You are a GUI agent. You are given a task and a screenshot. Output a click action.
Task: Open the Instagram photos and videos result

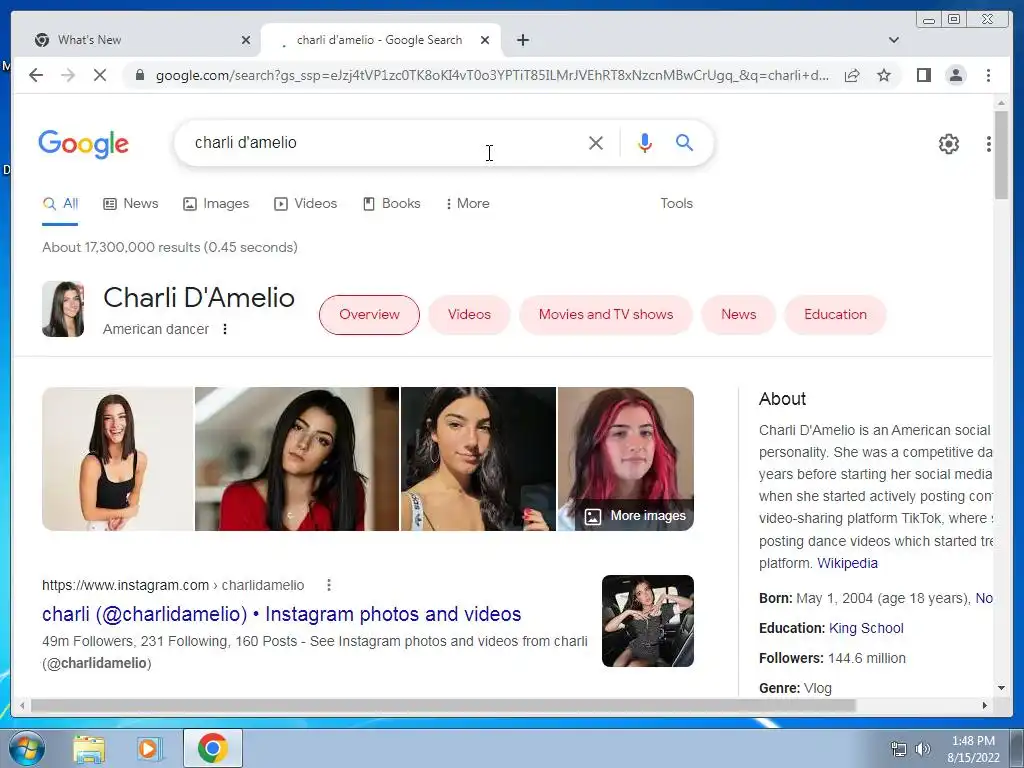click(281, 615)
